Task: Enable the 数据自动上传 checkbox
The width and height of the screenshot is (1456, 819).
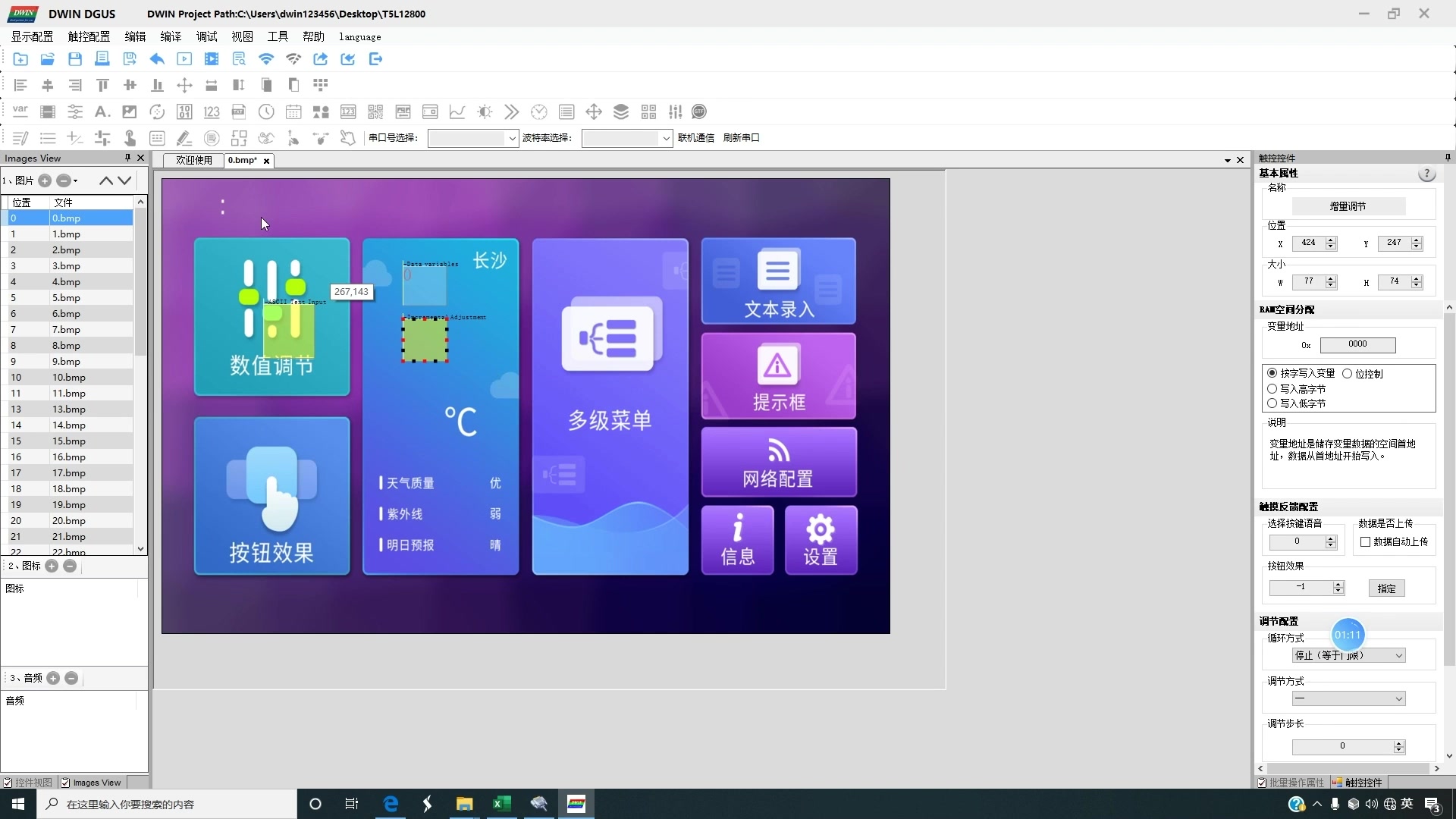Action: point(1366,542)
